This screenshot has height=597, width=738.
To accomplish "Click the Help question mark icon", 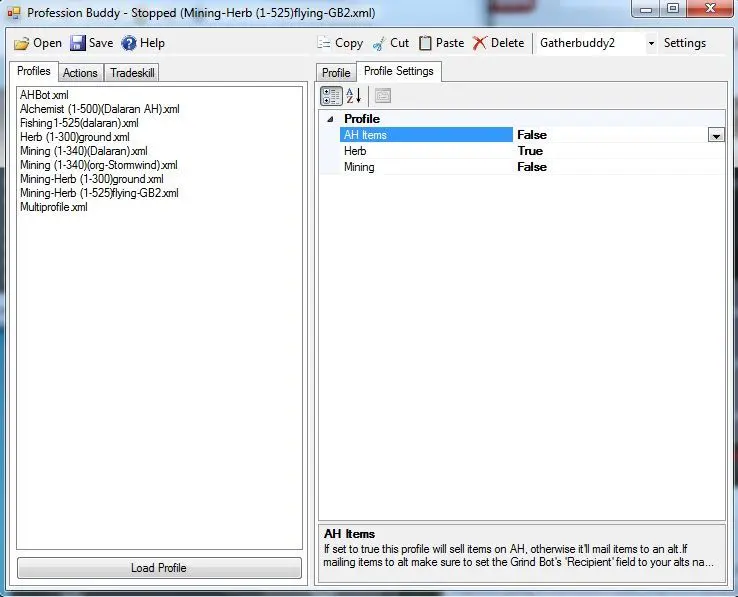I will pyautogui.click(x=128, y=43).
